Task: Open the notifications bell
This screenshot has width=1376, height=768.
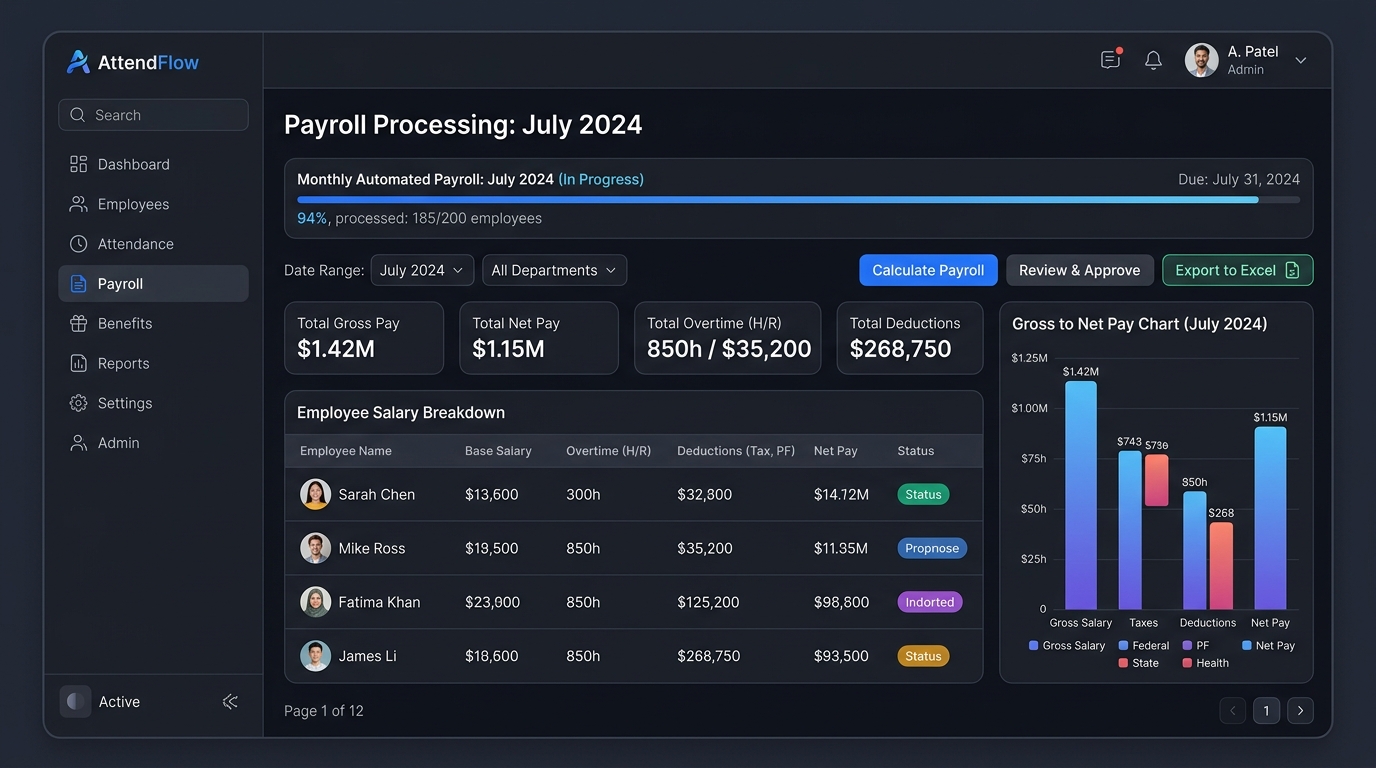Action: pos(1153,60)
